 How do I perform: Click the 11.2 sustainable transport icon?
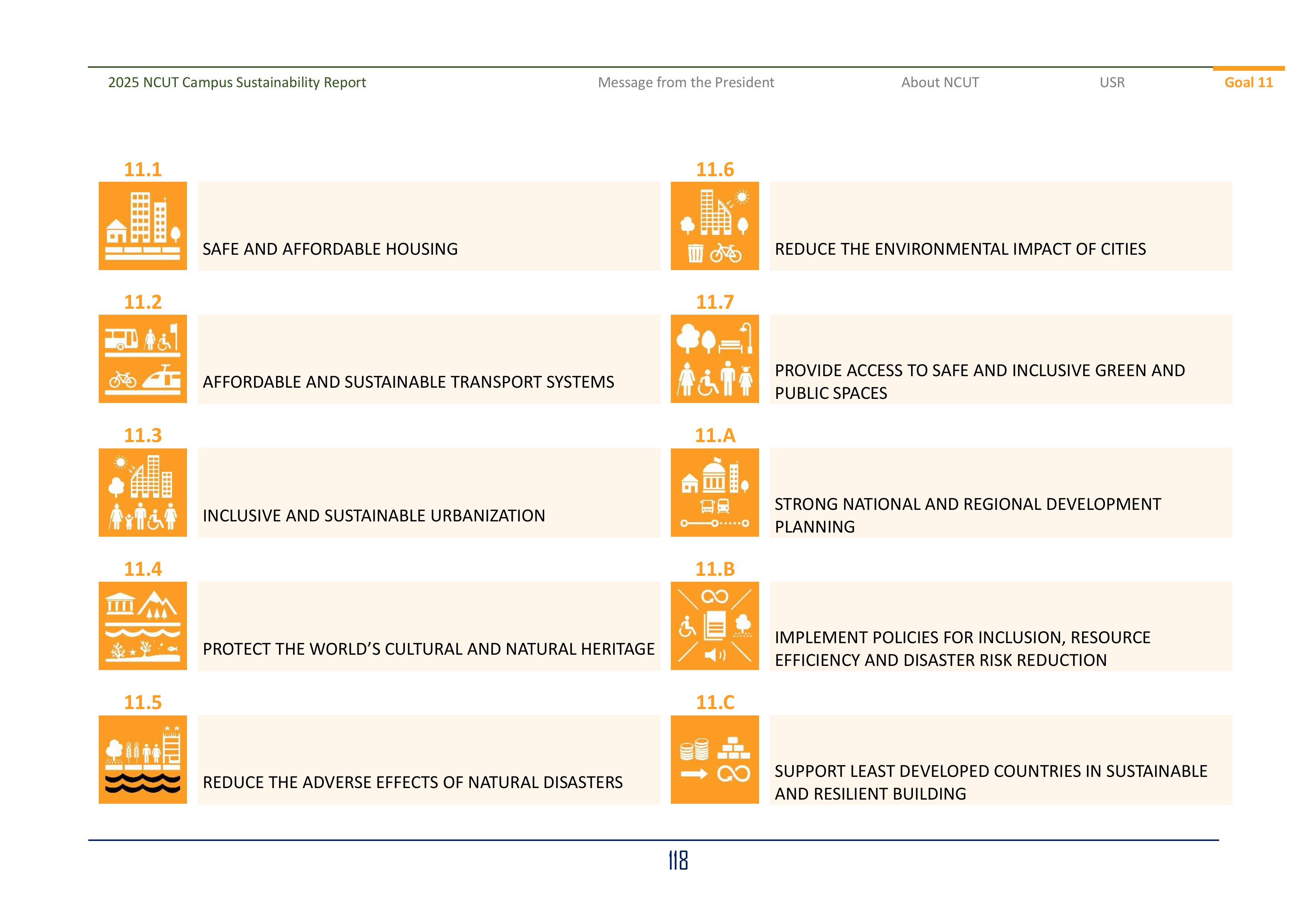pos(143,358)
